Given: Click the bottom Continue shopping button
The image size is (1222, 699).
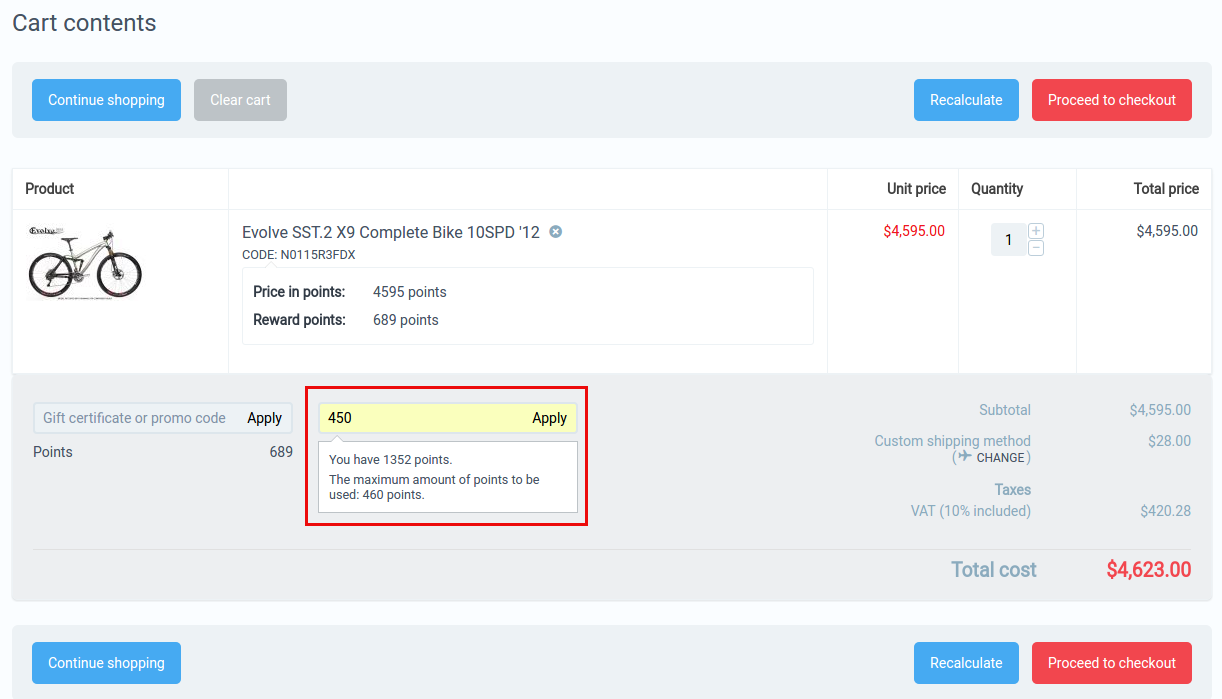Looking at the screenshot, I should pos(106,663).
